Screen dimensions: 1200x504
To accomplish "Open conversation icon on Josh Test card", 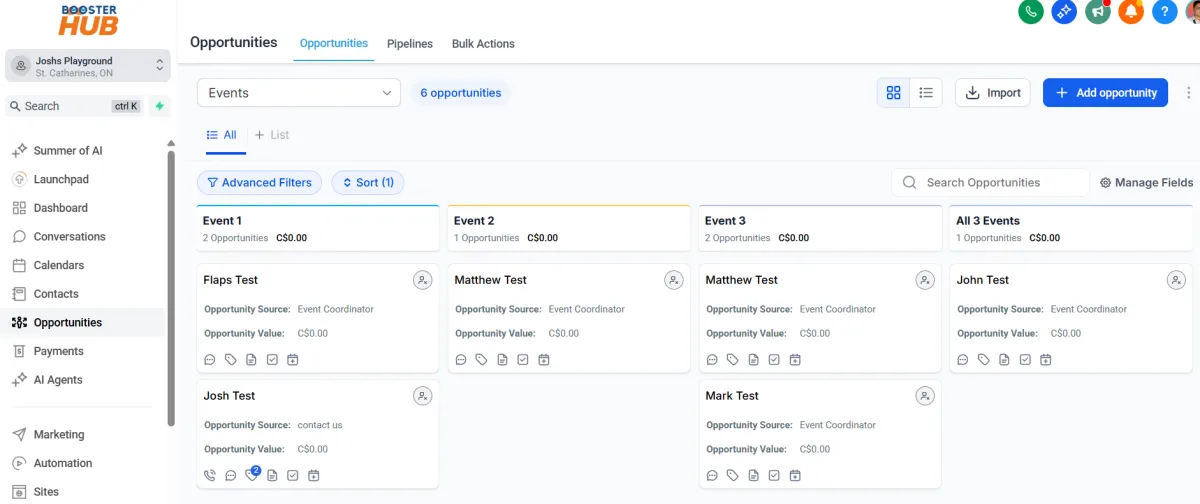I will pos(231,476).
